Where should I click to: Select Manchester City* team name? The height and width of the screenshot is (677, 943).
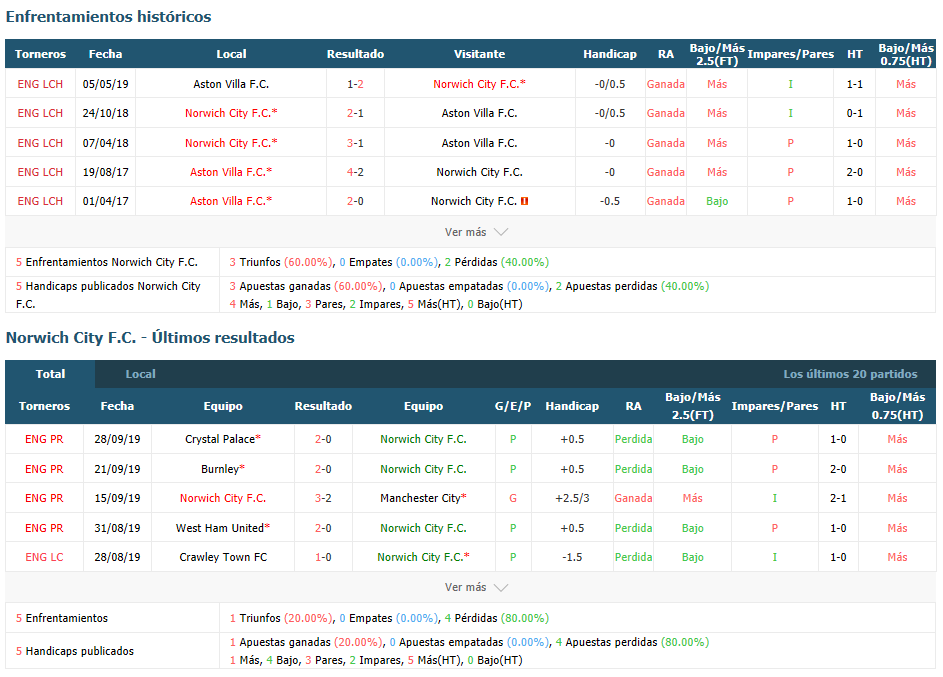[423, 498]
